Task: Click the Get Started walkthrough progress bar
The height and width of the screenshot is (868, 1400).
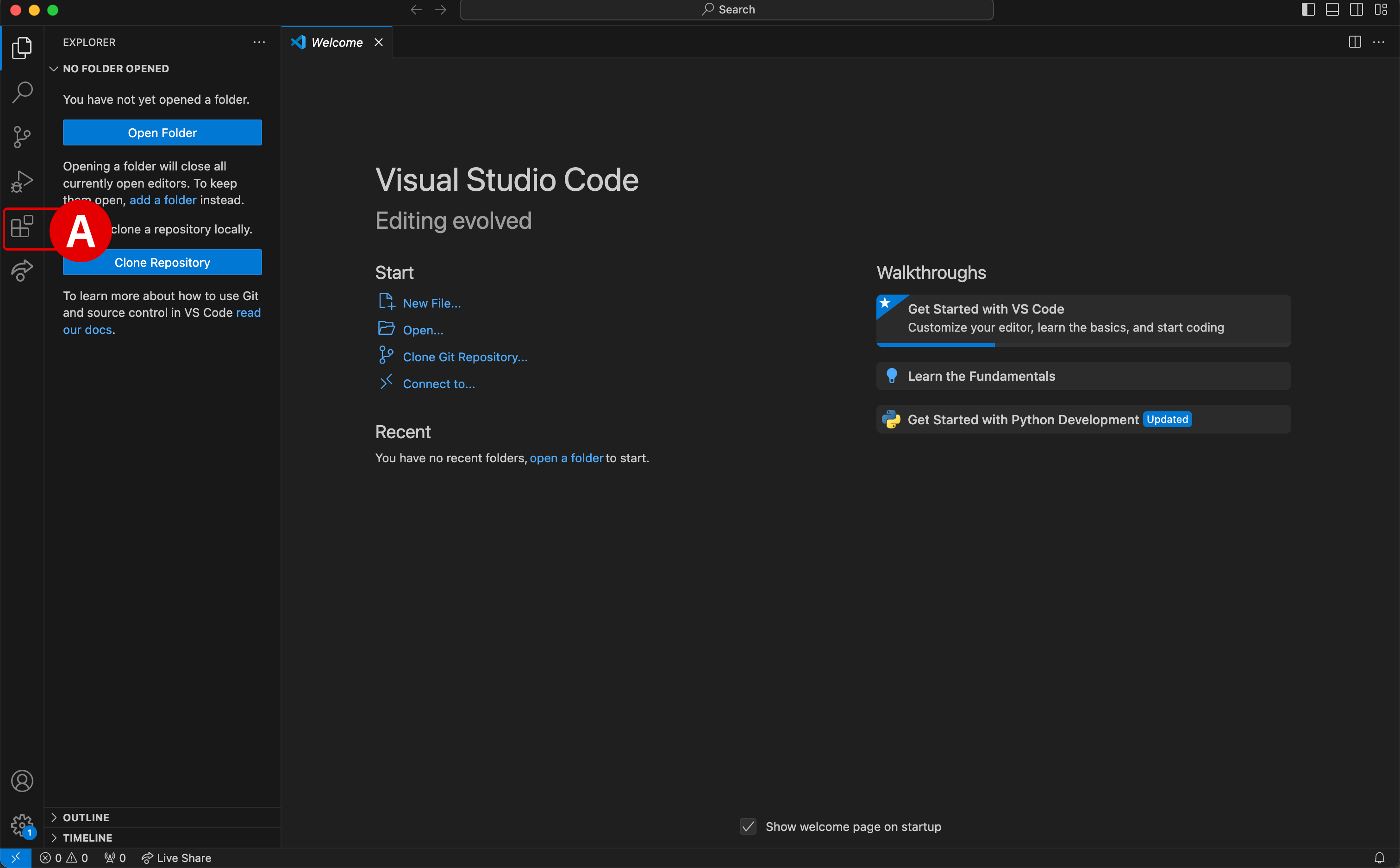Action: (935, 345)
